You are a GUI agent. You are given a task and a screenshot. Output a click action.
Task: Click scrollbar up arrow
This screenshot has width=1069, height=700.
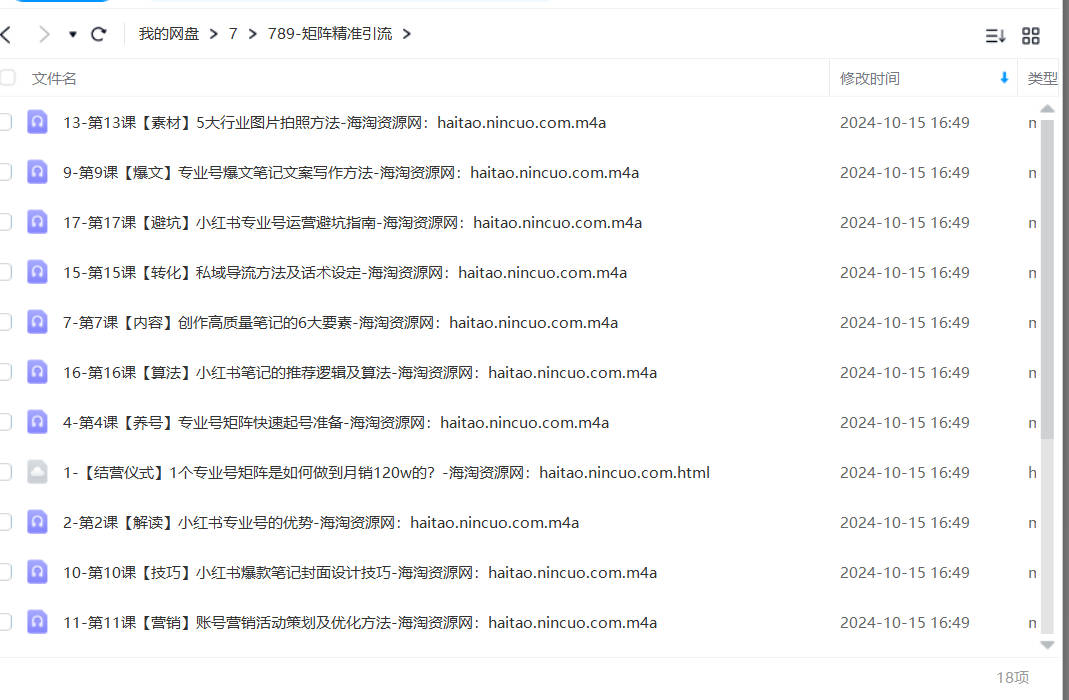pyautogui.click(x=1047, y=108)
